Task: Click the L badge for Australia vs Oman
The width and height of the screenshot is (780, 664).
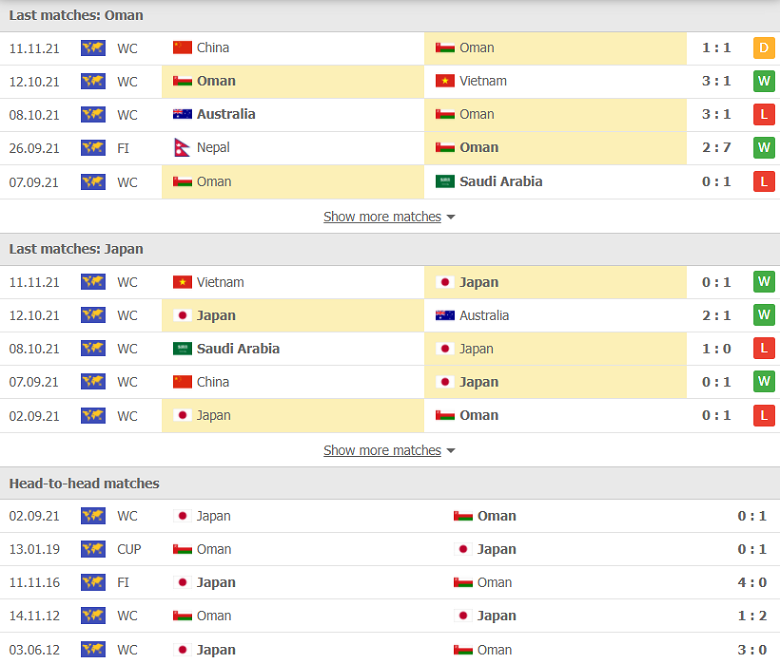Action: point(764,114)
